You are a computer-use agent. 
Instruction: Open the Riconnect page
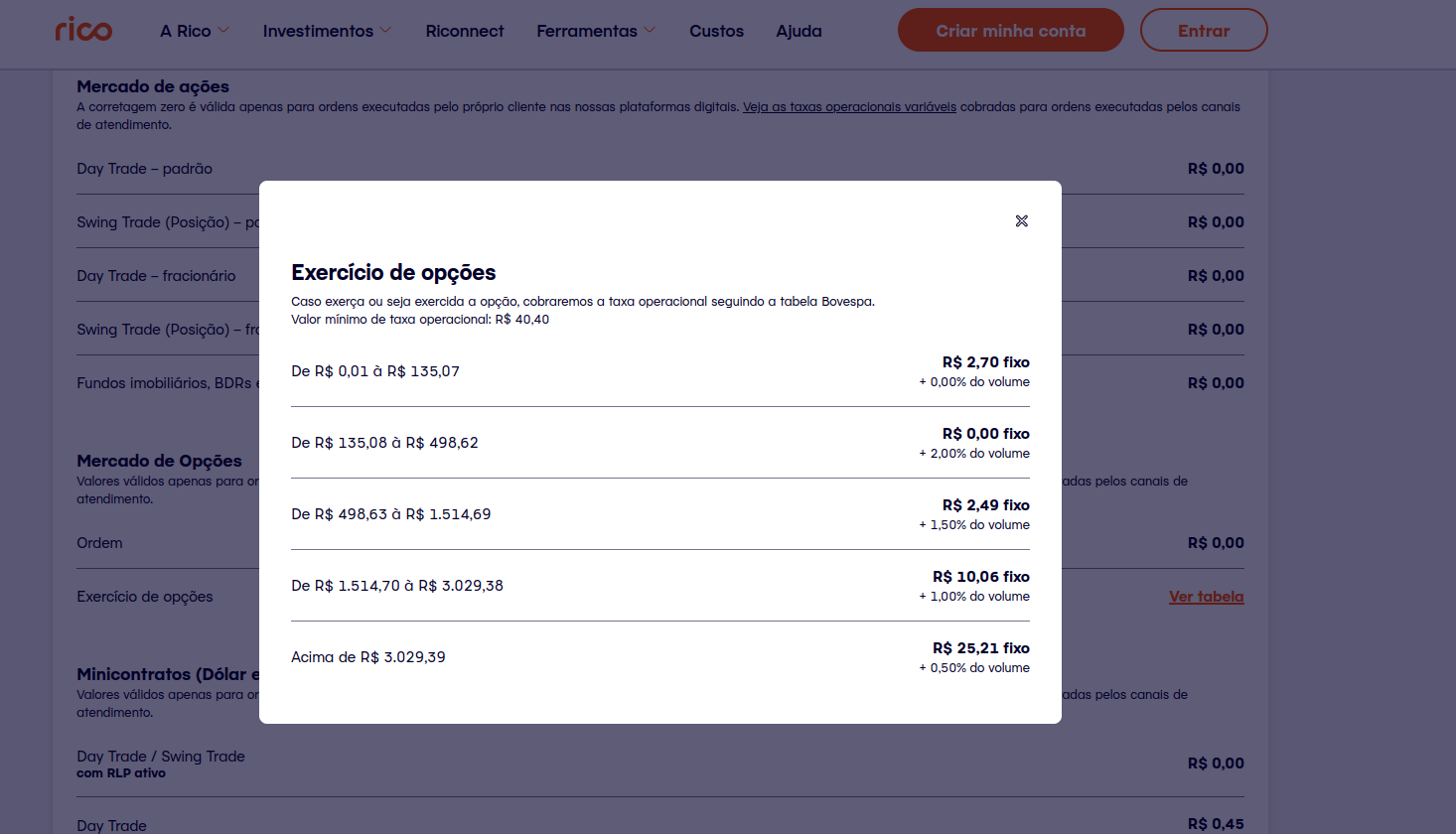[x=464, y=31]
